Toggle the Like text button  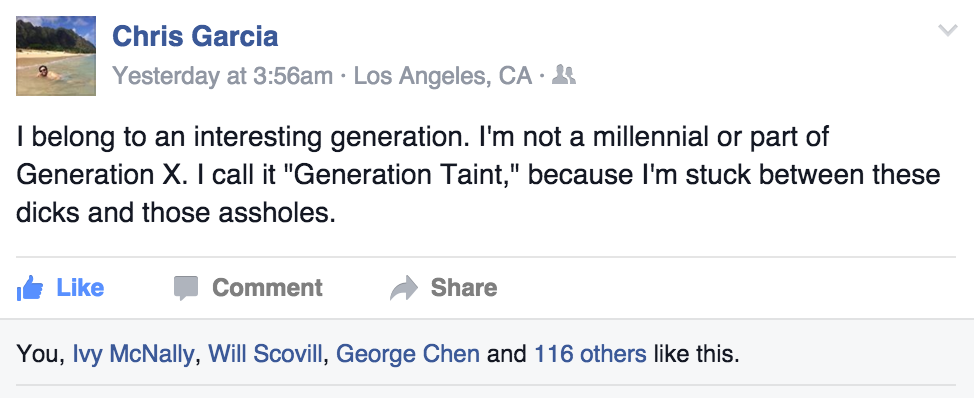point(80,287)
